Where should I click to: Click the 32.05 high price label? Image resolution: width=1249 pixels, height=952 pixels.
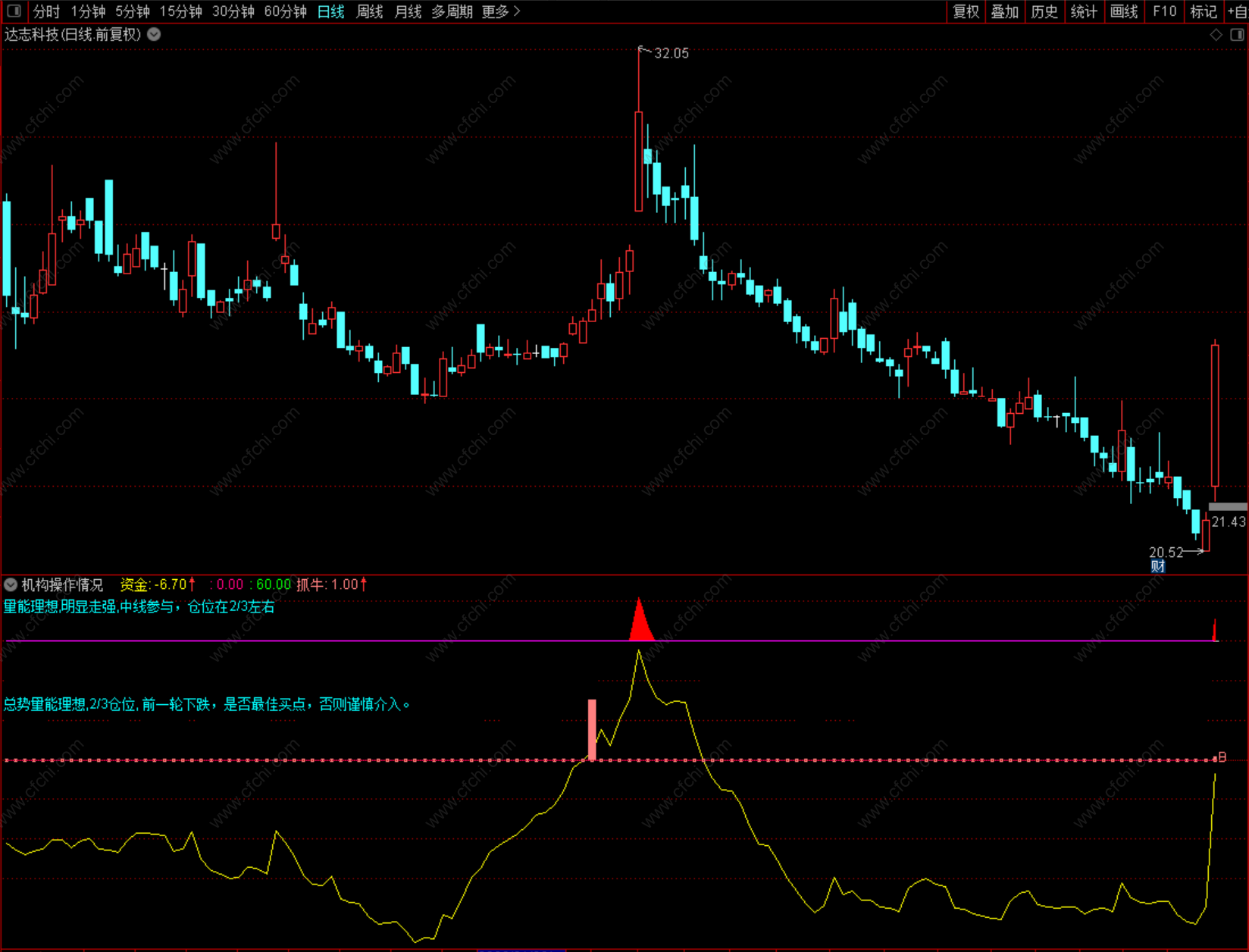671,53
